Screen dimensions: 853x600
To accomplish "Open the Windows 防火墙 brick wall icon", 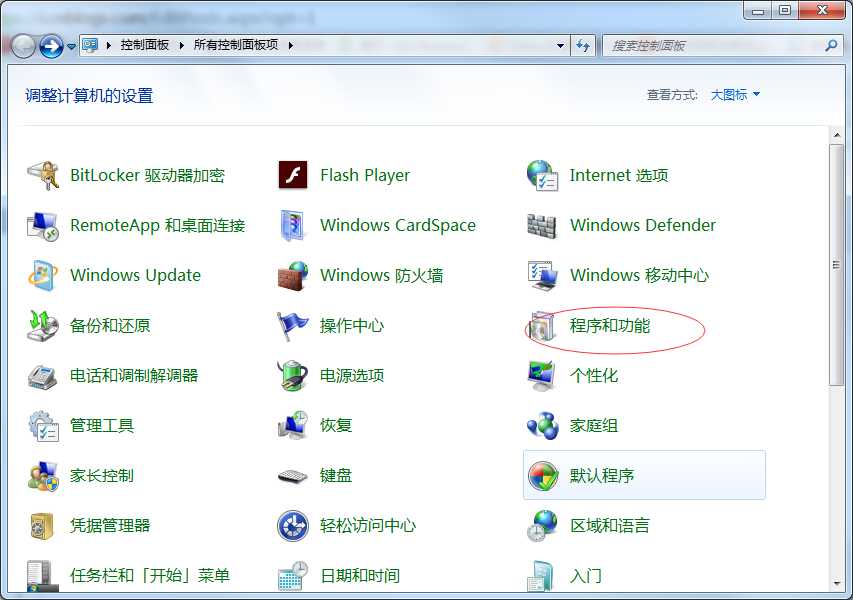I will [293, 275].
